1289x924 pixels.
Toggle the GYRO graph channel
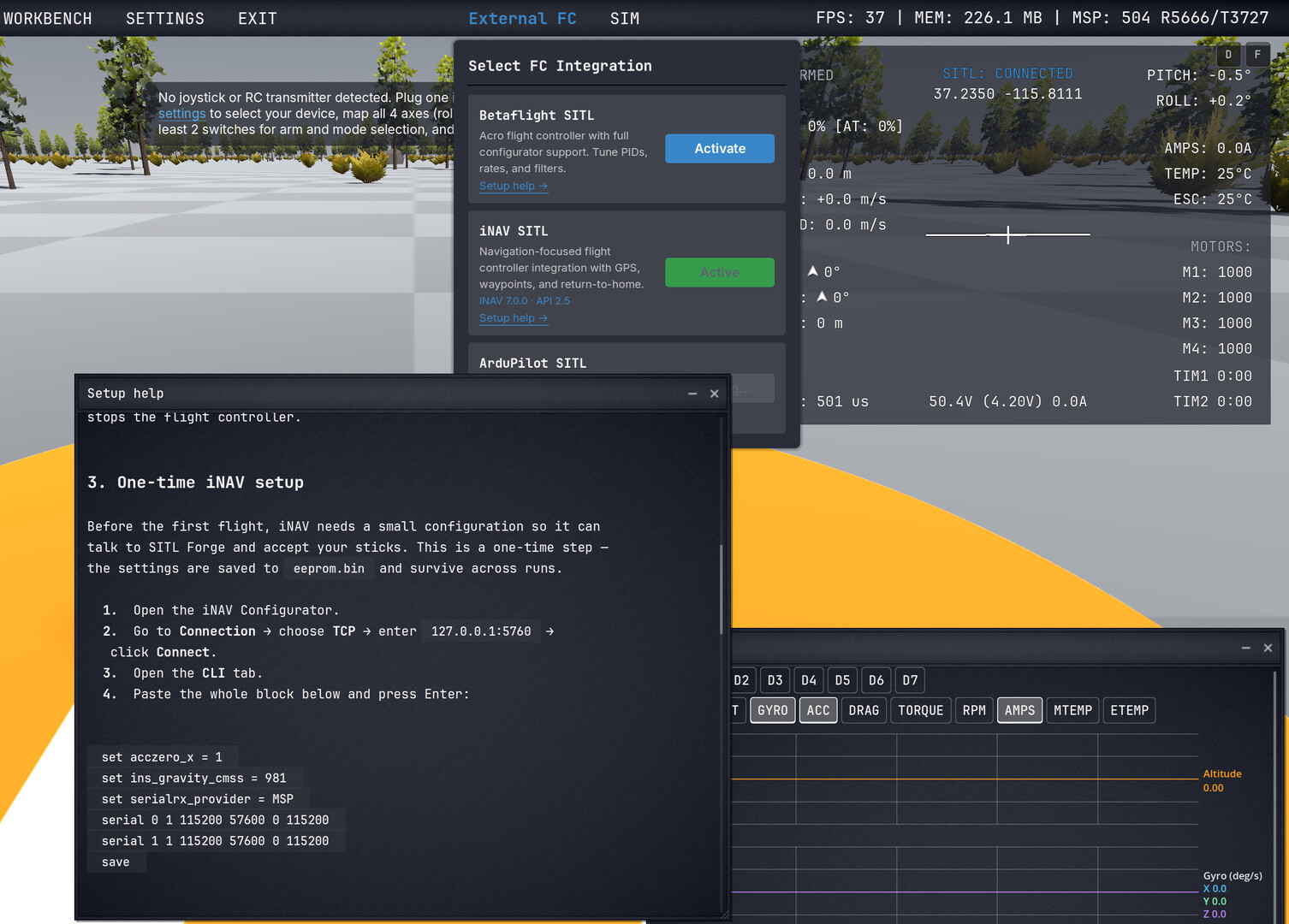click(773, 710)
